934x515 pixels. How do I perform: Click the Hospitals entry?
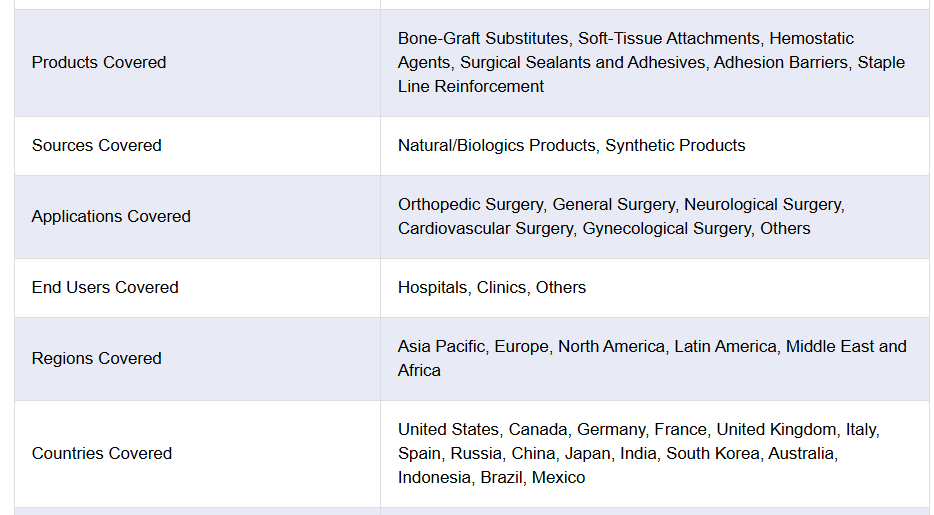coord(432,287)
